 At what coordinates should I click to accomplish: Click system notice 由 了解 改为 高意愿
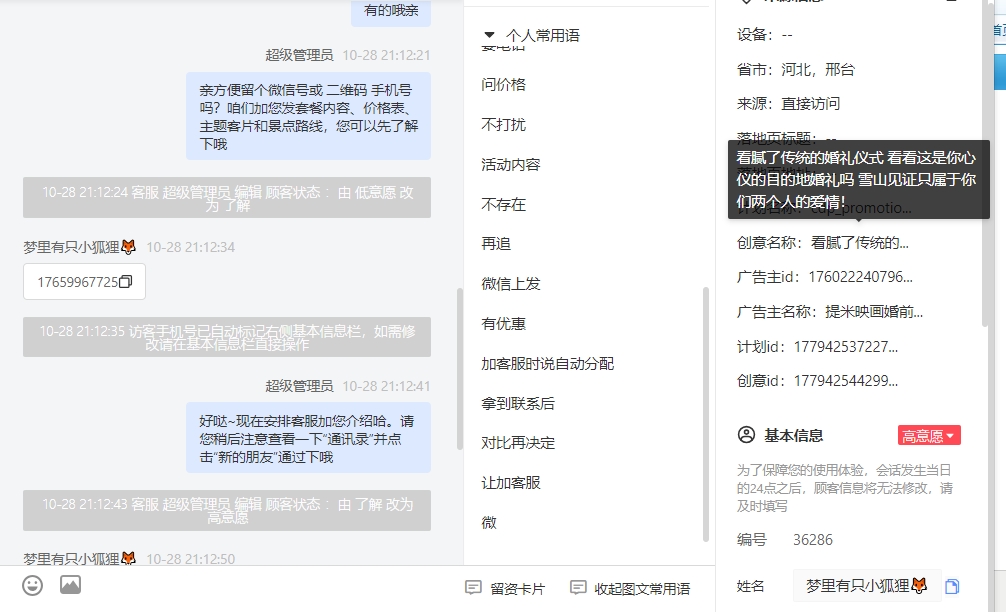coord(227,511)
